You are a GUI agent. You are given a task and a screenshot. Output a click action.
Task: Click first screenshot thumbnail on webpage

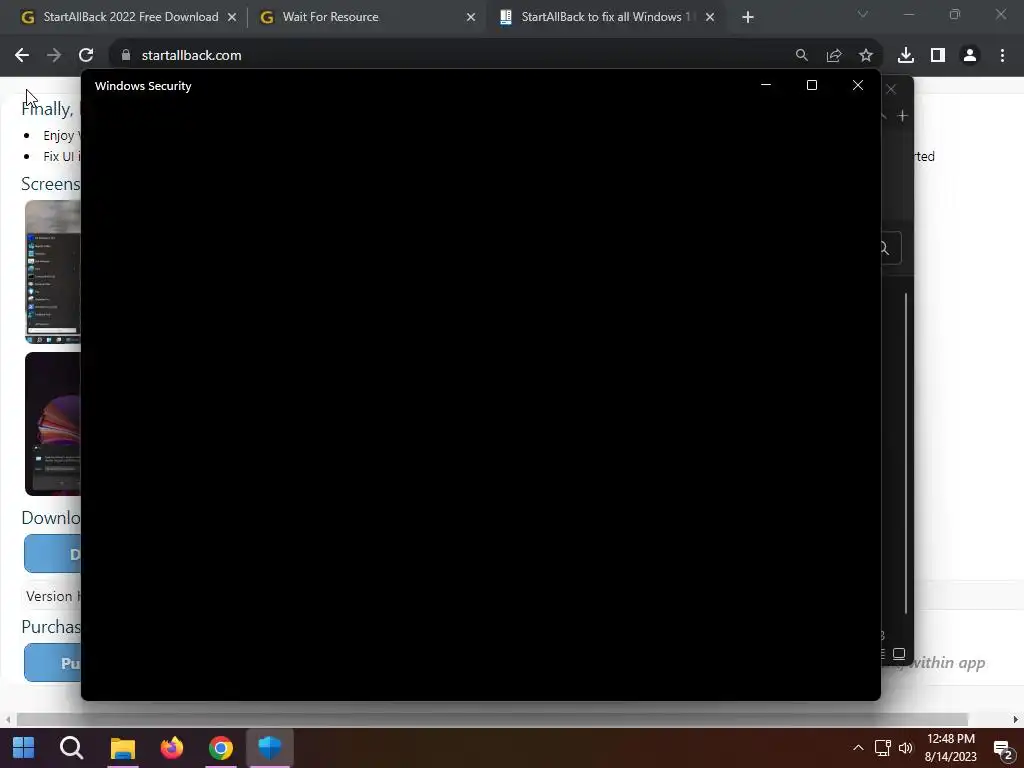(53, 272)
